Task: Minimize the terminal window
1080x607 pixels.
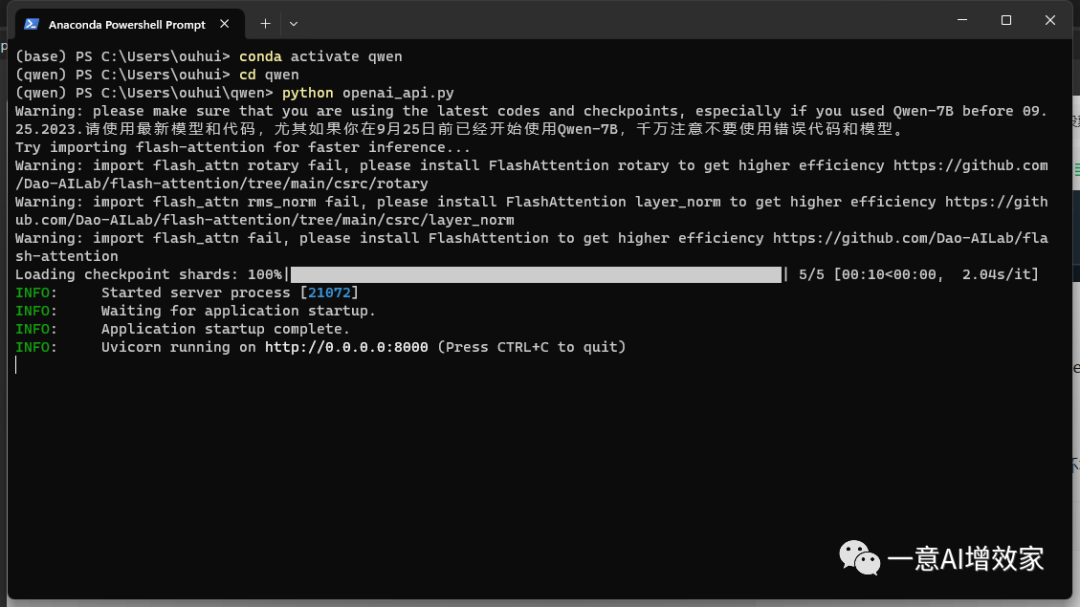Action: tap(962, 20)
